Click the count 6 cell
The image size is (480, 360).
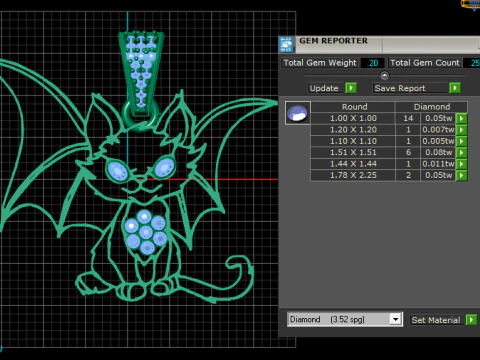[x=408, y=152]
